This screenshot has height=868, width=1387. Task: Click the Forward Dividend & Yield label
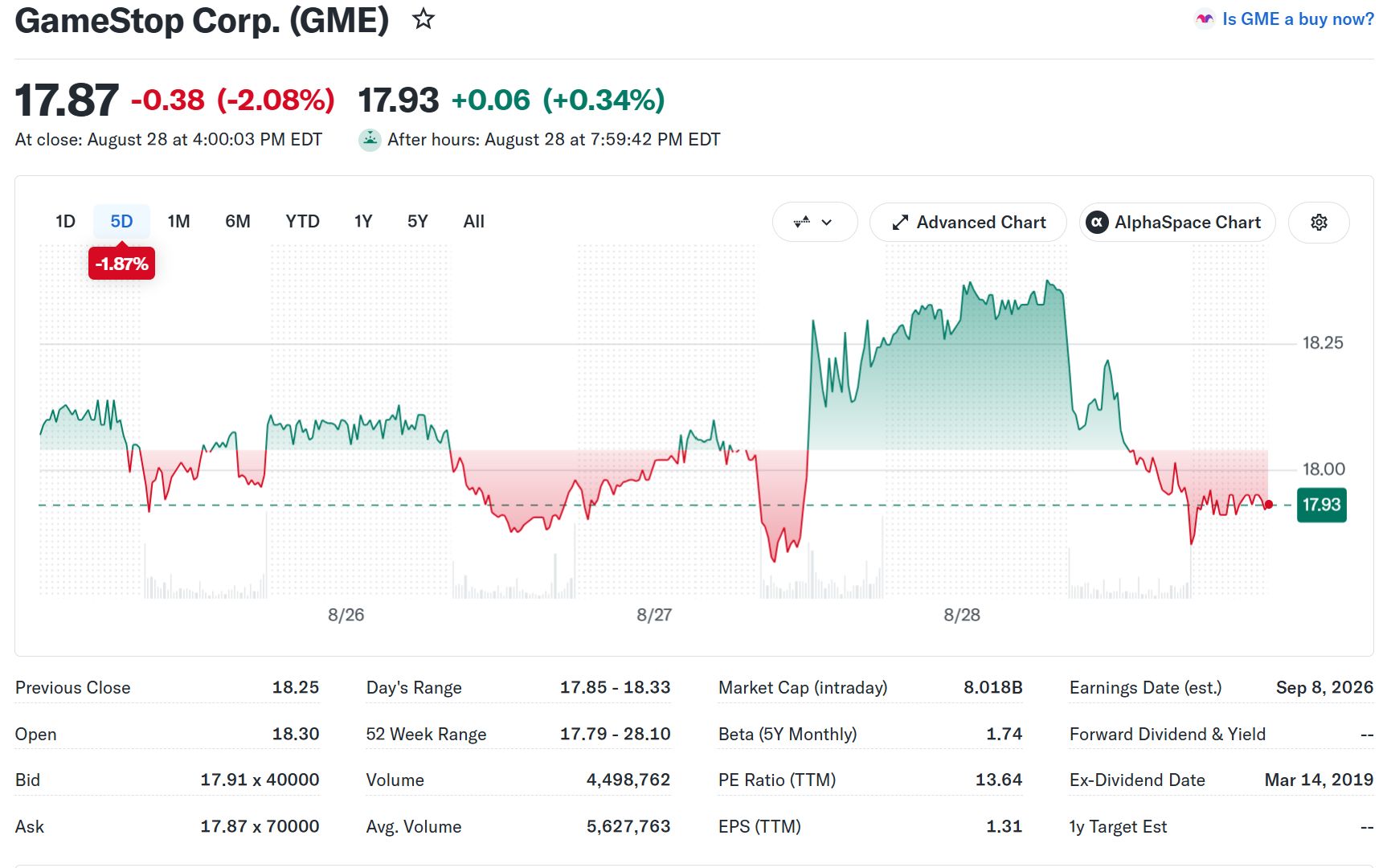pos(1167,734)
